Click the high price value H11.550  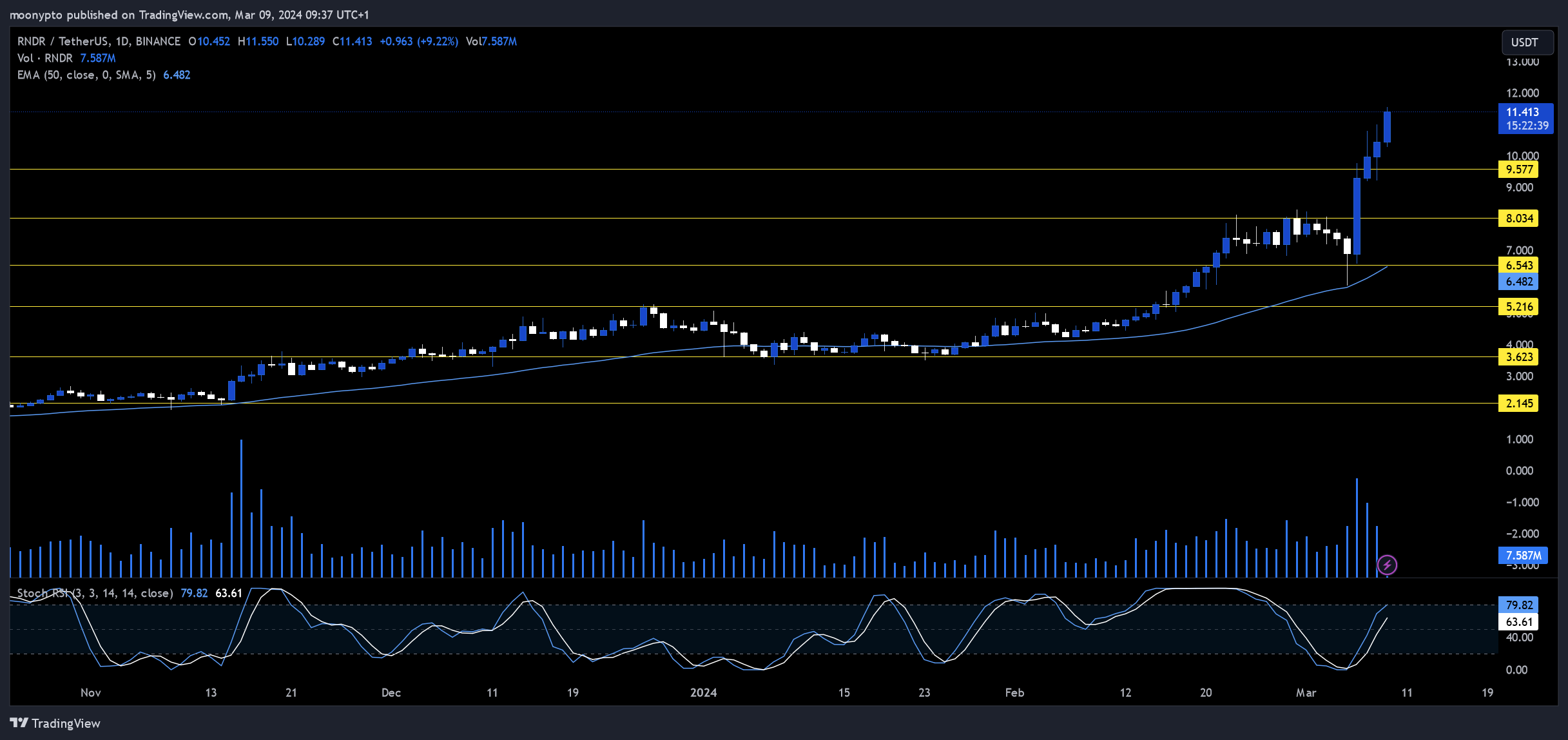(258, 41)
